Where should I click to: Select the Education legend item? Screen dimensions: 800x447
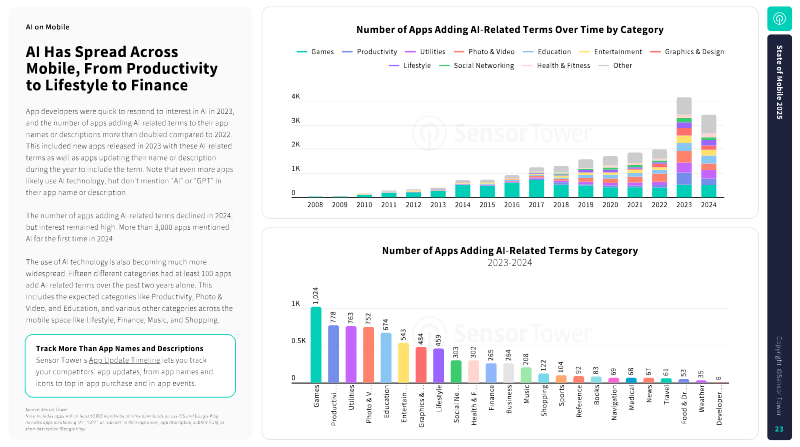(547, 52)
